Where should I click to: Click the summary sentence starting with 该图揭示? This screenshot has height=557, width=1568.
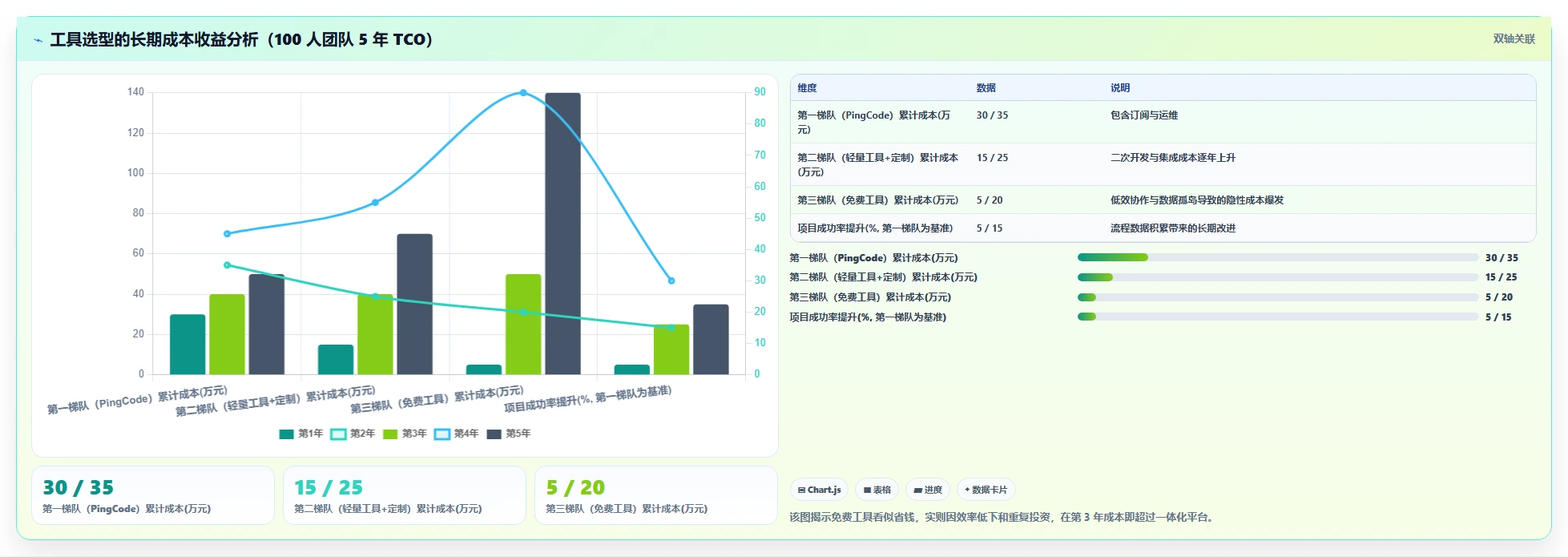coord(1002,518)
